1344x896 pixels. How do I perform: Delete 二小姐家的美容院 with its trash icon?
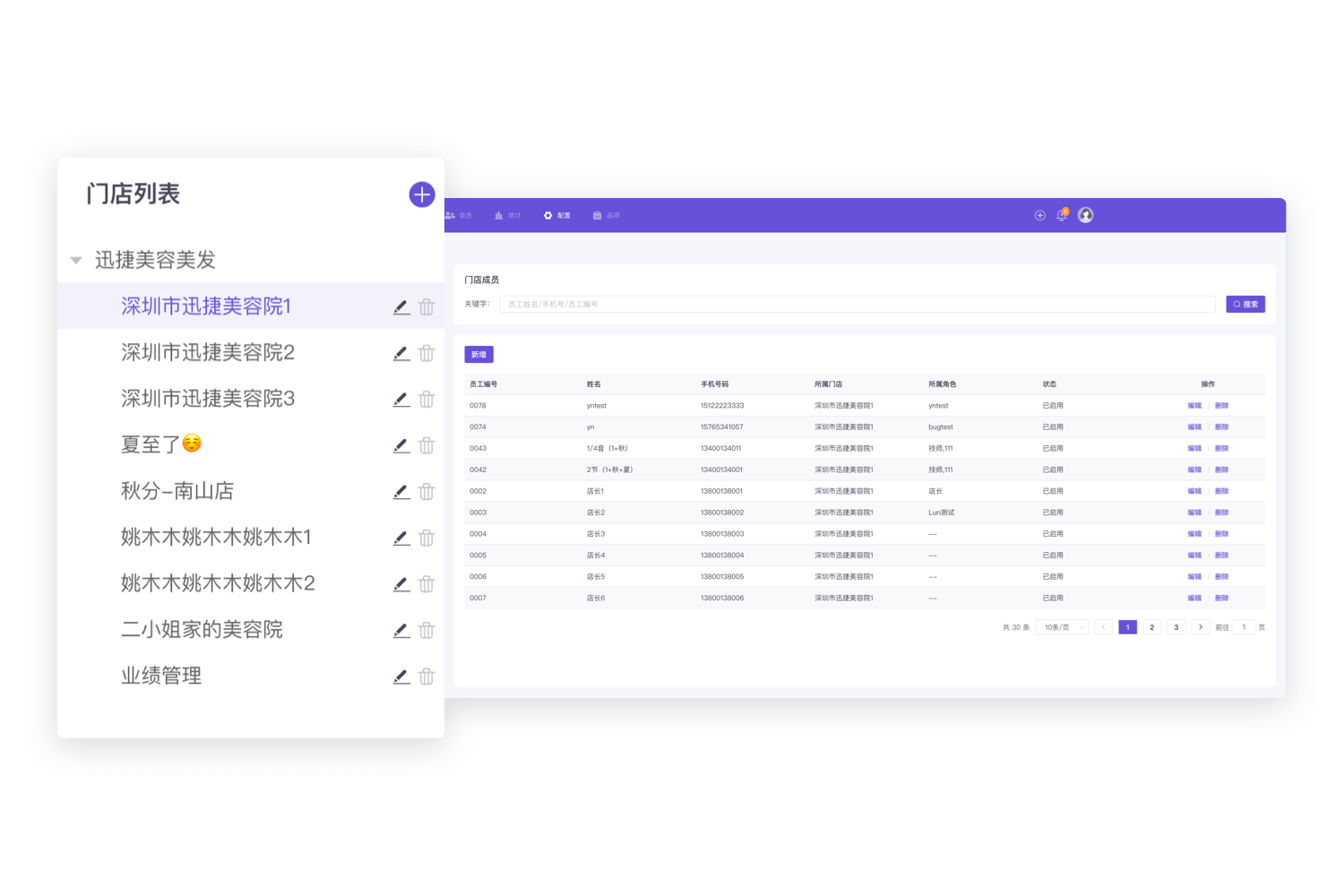coord(426,631)
